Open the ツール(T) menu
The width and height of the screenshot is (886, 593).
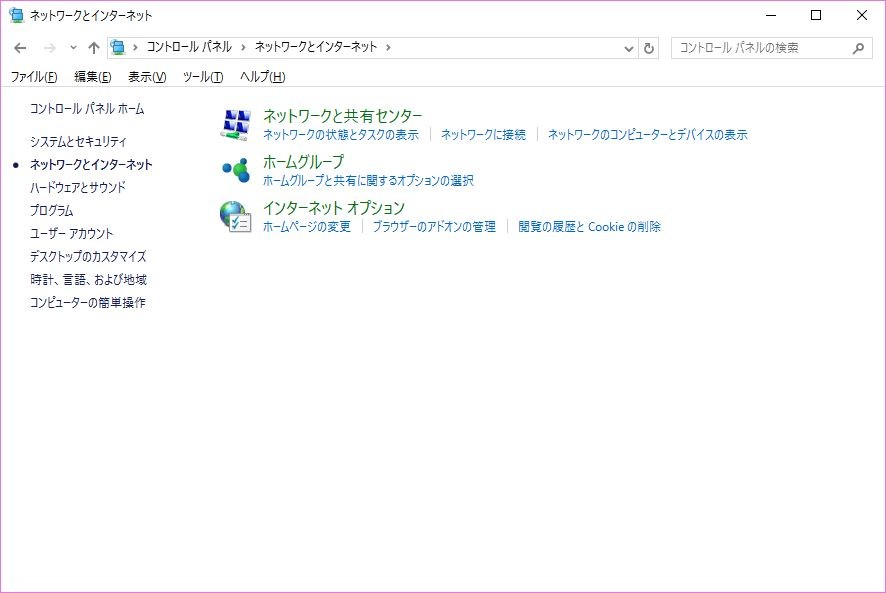tap(202, 77)
